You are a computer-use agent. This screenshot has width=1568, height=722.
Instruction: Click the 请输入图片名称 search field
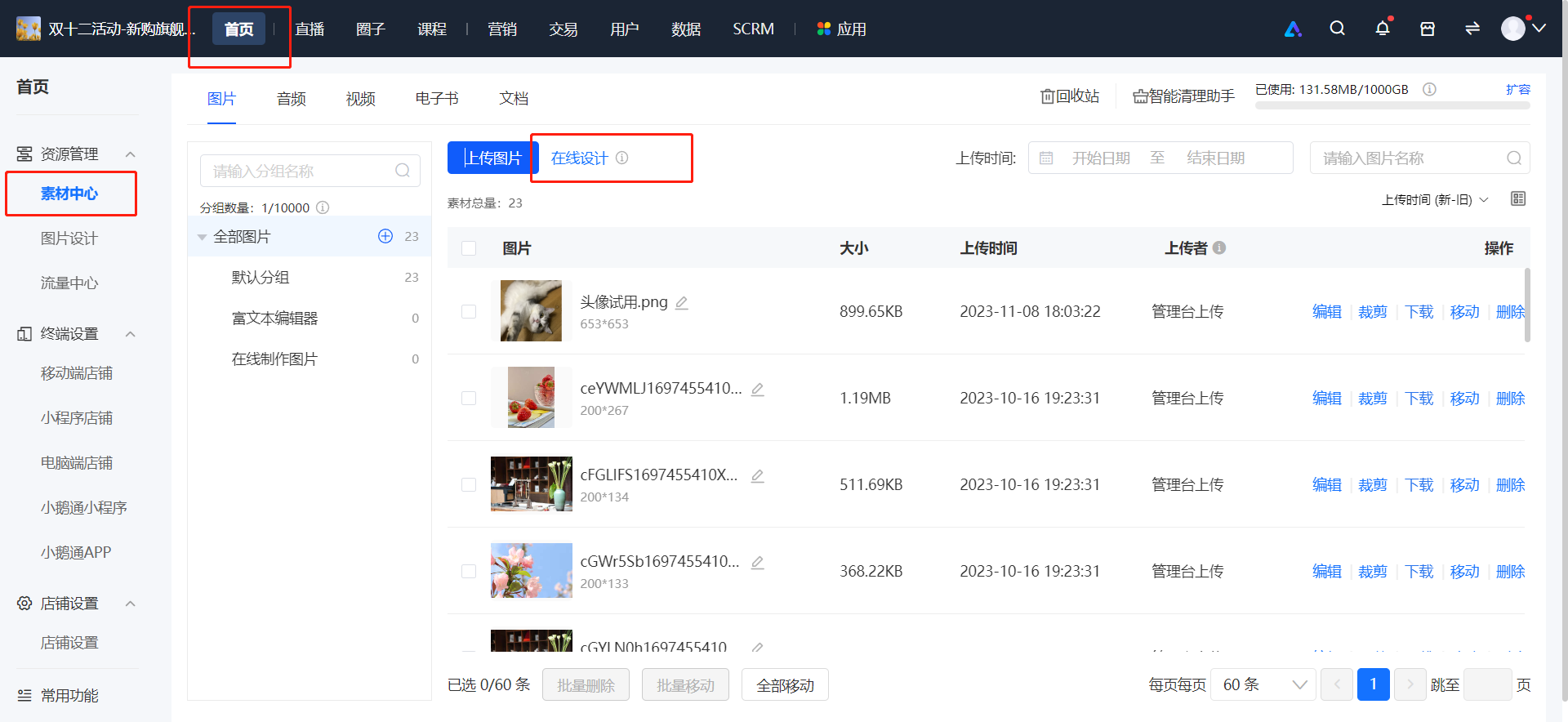(x=1419, y=158)
